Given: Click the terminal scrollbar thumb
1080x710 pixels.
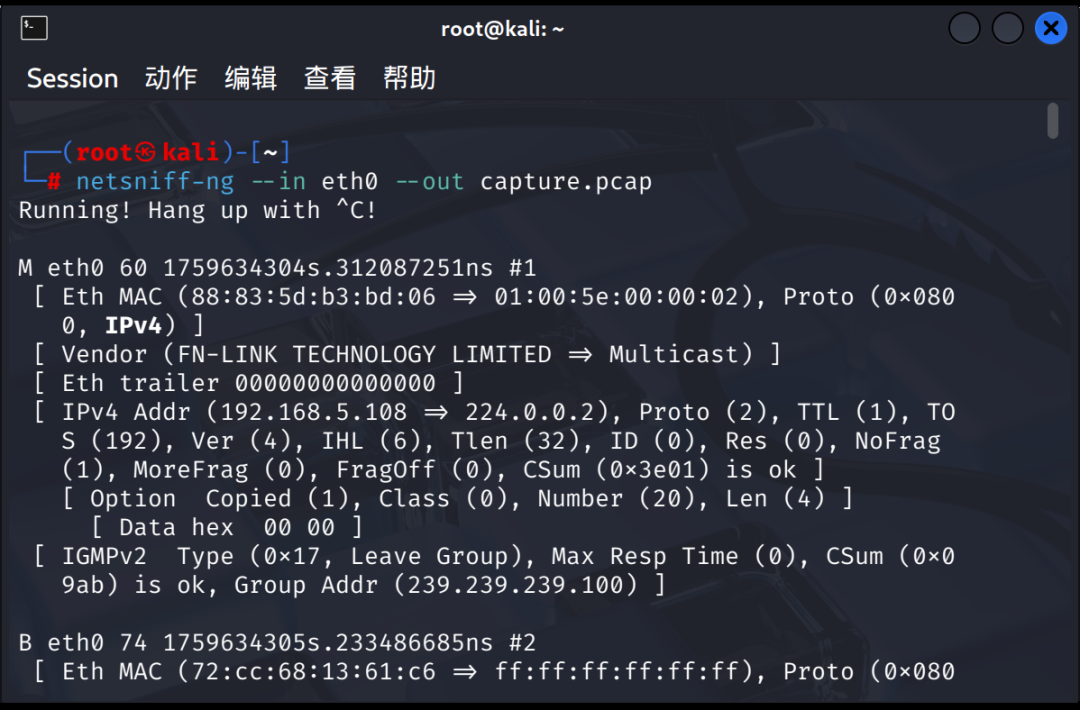Looking at the screenshot, I should [x=1052, y=121].
